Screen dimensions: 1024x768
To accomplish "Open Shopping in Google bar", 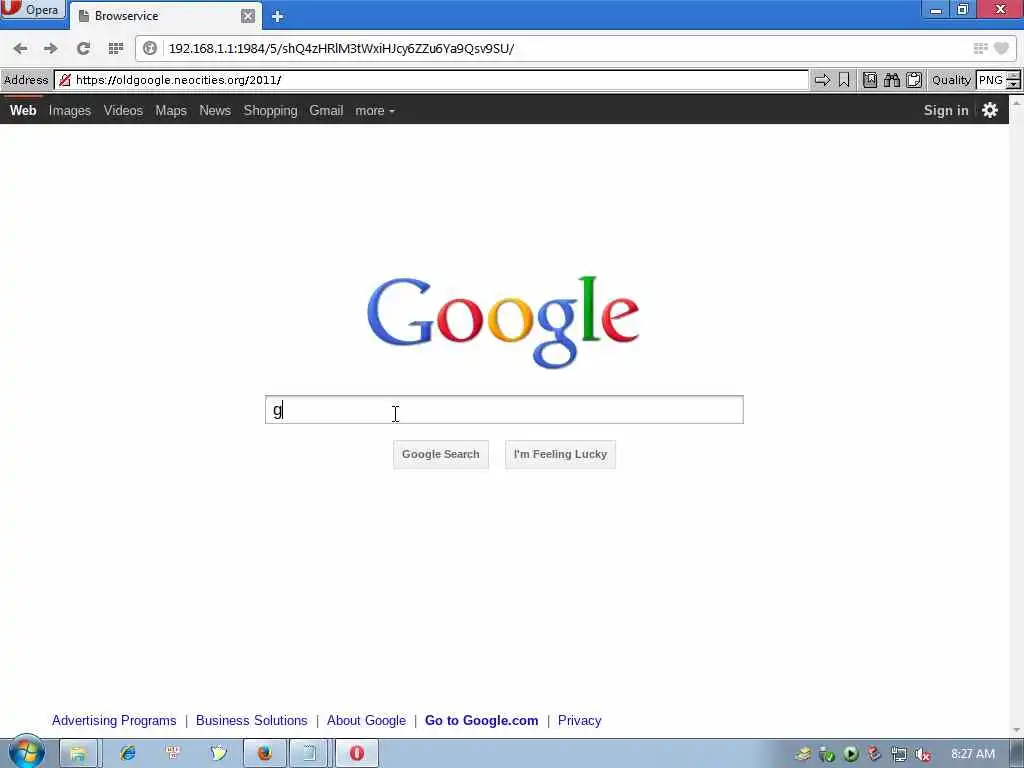I will coord(270,110).
